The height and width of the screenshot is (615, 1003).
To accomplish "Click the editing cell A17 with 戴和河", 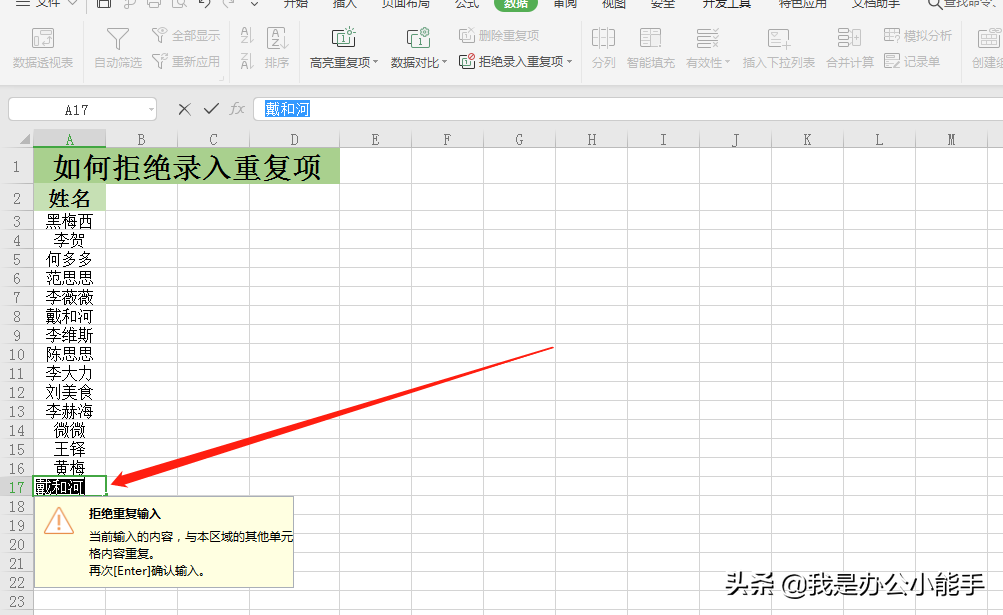I will 70,487.
